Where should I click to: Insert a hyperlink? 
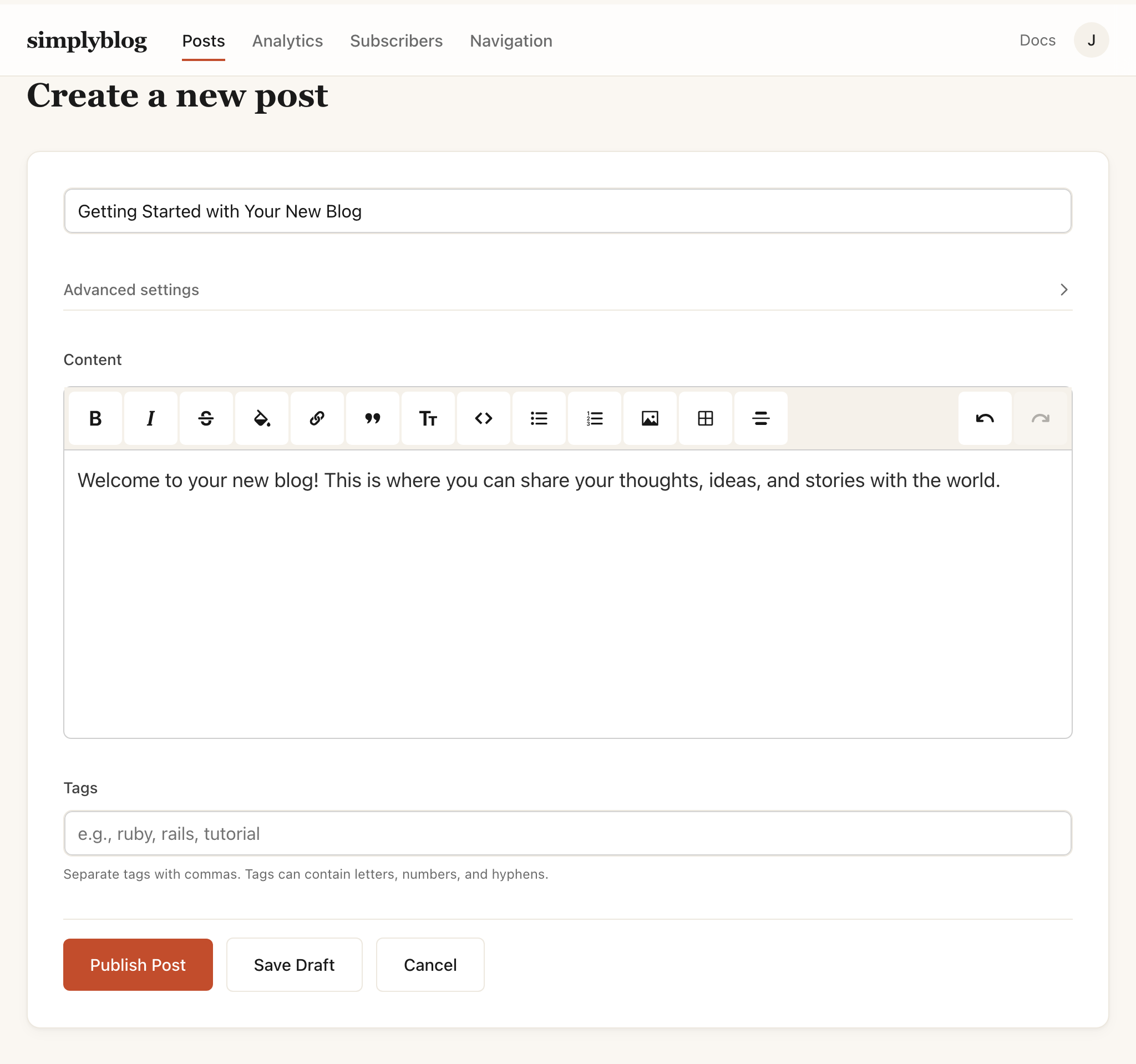(x=317, y=418)
